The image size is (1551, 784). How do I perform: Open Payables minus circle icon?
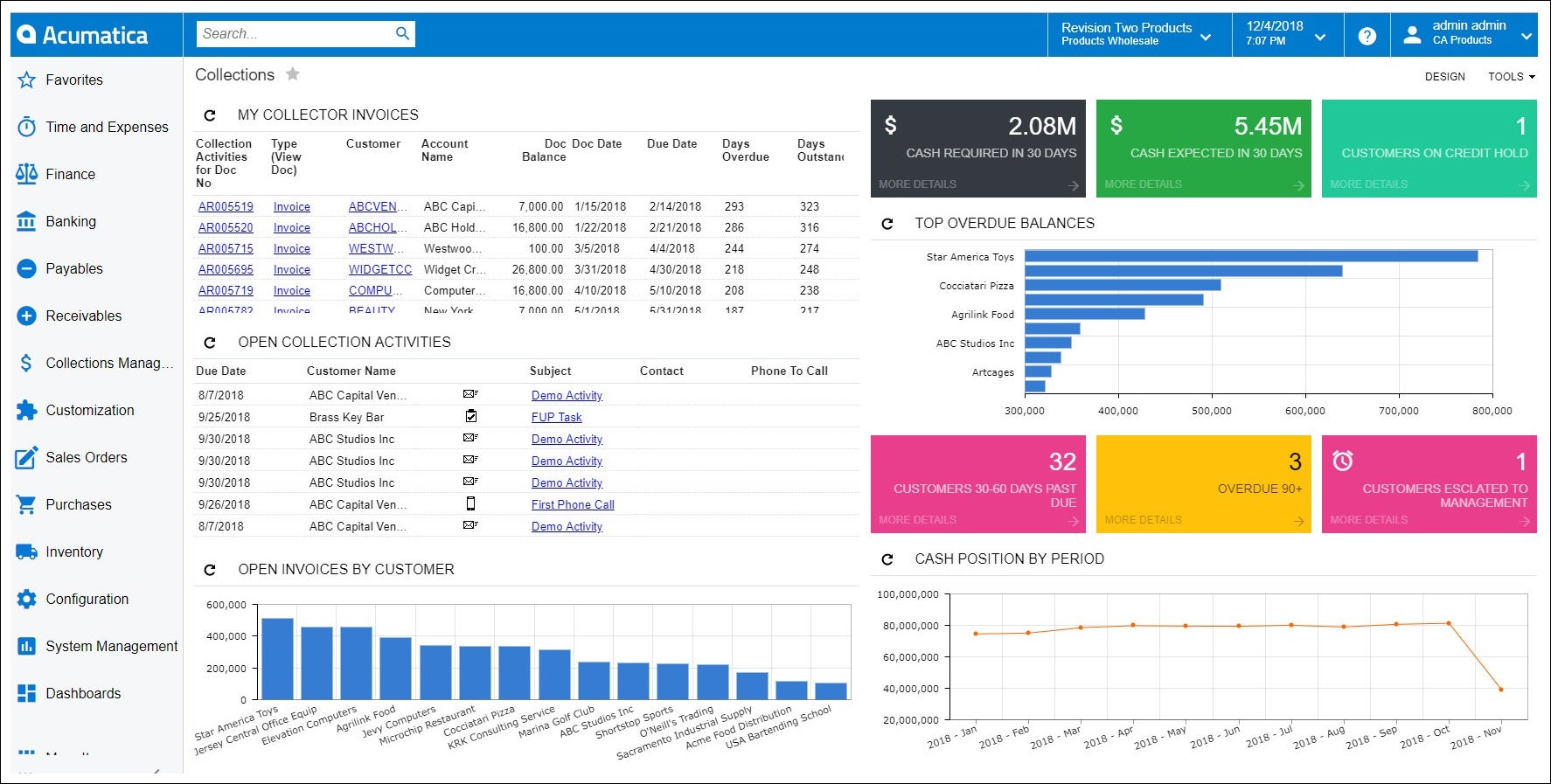[27, 268]
